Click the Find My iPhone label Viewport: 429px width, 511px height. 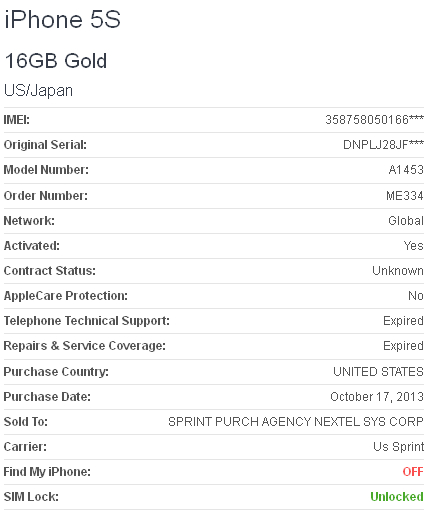click(x=47, y=472)
